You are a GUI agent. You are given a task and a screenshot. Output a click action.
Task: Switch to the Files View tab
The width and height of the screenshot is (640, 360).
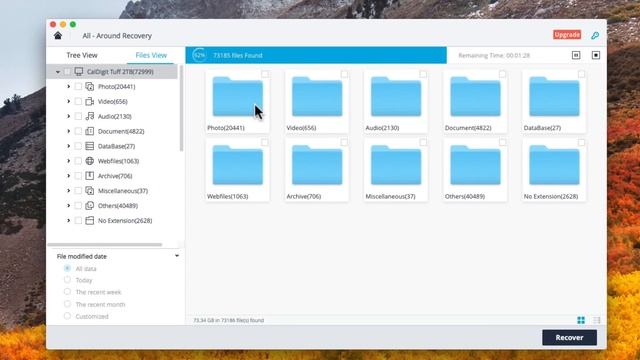[x=151, y=55]
